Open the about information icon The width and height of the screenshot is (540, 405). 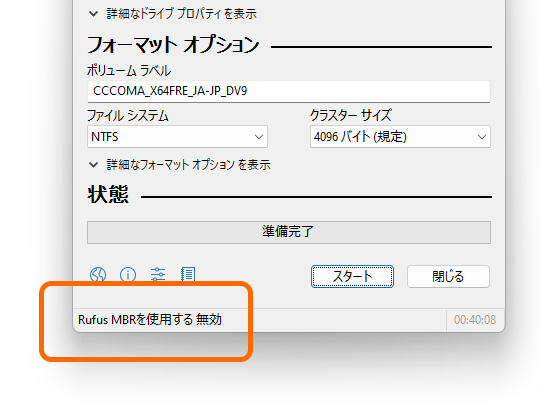coord(128,275)
